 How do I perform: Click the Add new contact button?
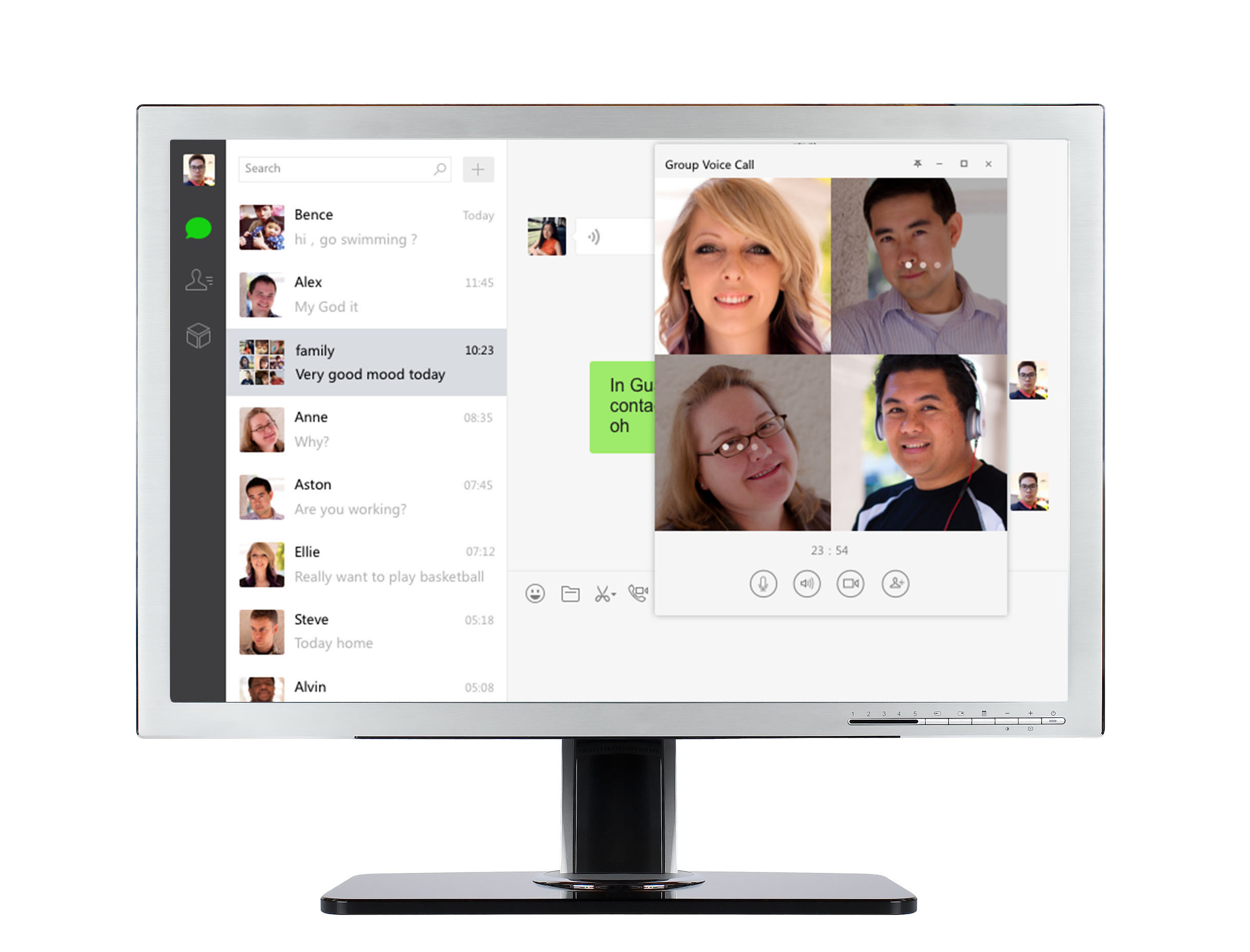coord(479,167)
